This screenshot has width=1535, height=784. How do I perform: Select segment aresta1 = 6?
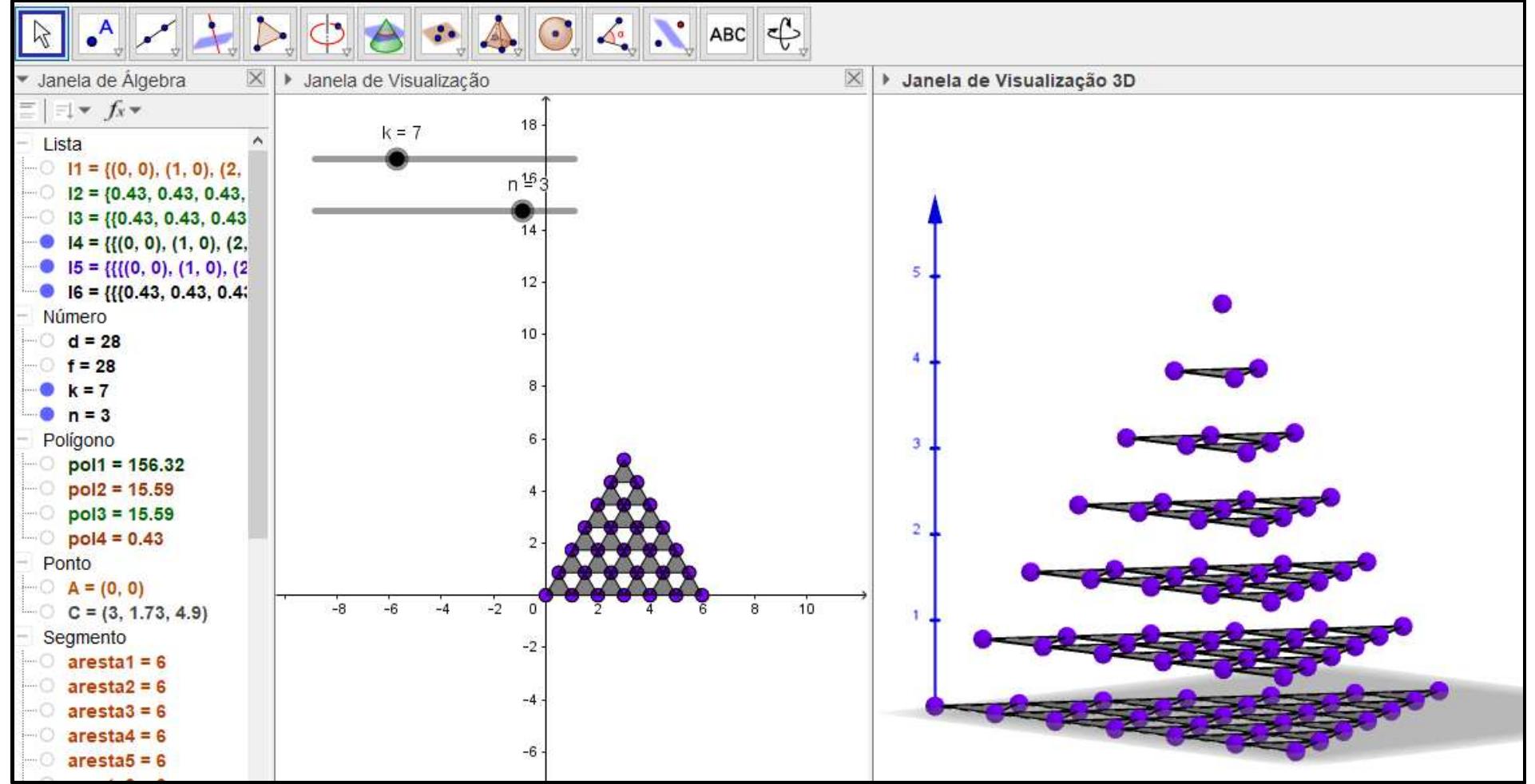(x=117, y=662)
